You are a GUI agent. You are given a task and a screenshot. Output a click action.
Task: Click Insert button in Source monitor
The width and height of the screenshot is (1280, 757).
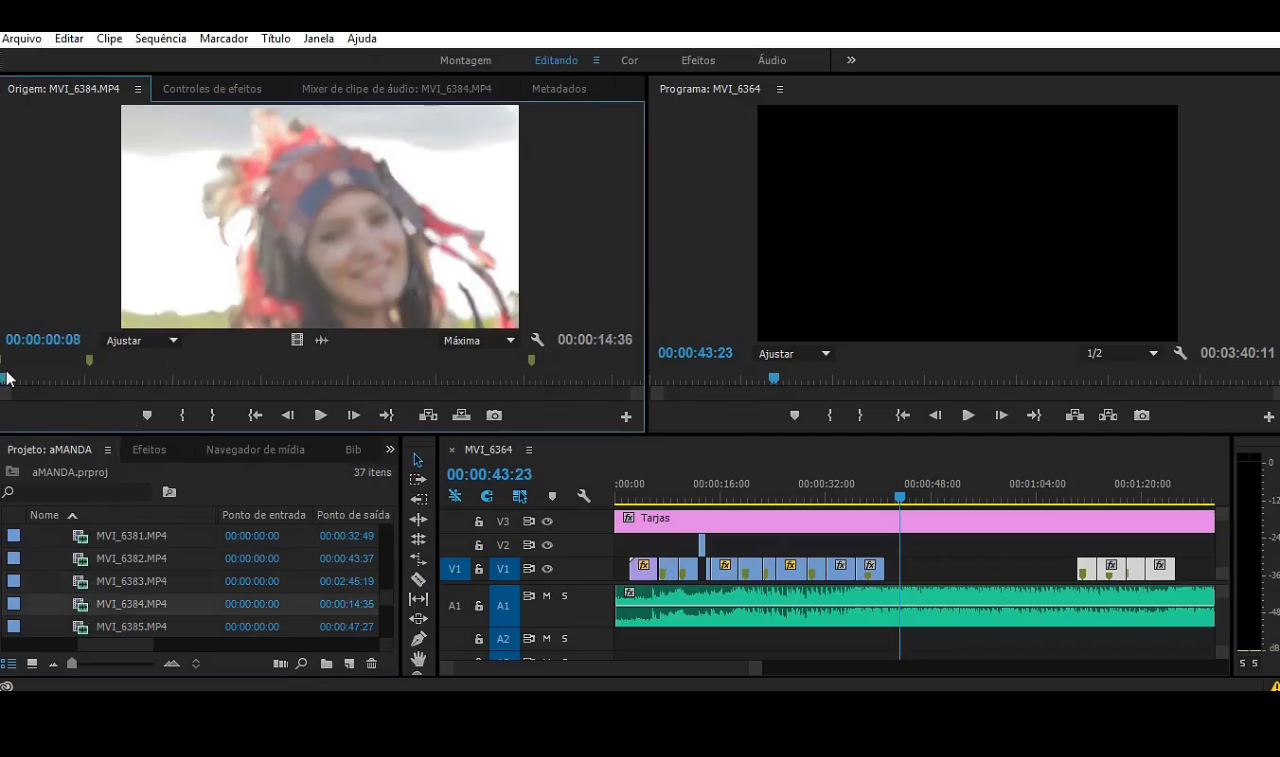[x=428, y=415]
